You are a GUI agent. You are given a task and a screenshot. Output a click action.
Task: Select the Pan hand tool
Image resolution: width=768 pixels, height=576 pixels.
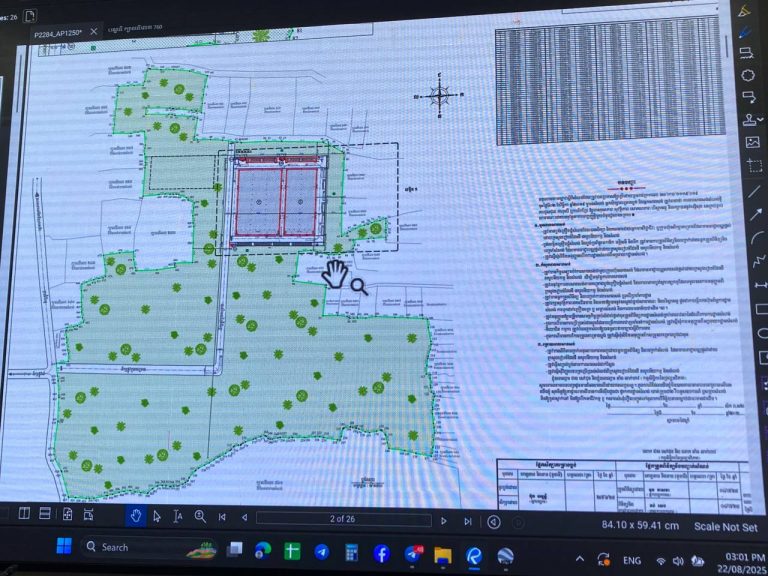pos(136,516)
